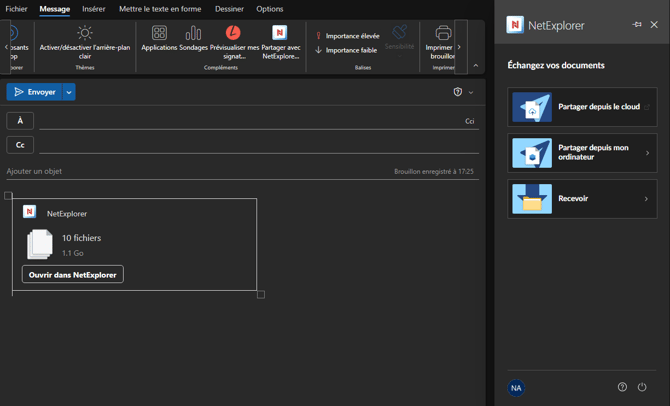Open the help question mark icon
Image resolution: width=670 pixels, height=406 pixels.
click(x=622, y=387)
